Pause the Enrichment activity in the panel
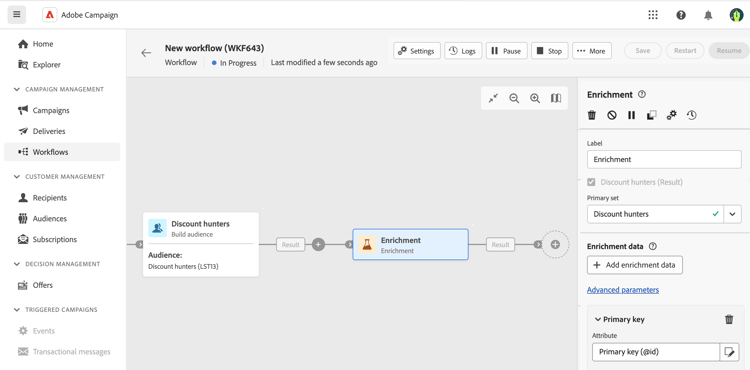Image resolution: width=750 pixels, height=370 pixels. (631, 115)
